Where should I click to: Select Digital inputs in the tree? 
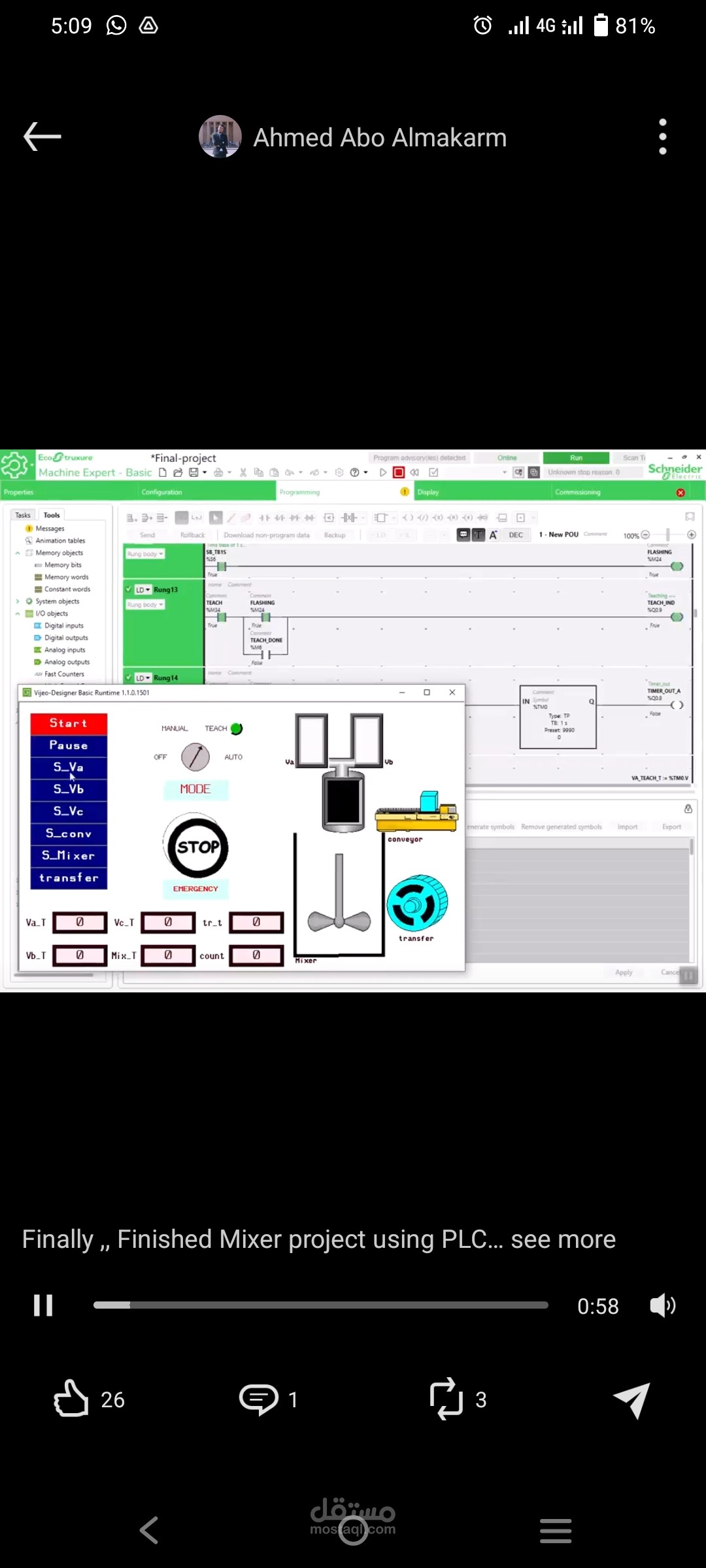click(x=63, y=625)
